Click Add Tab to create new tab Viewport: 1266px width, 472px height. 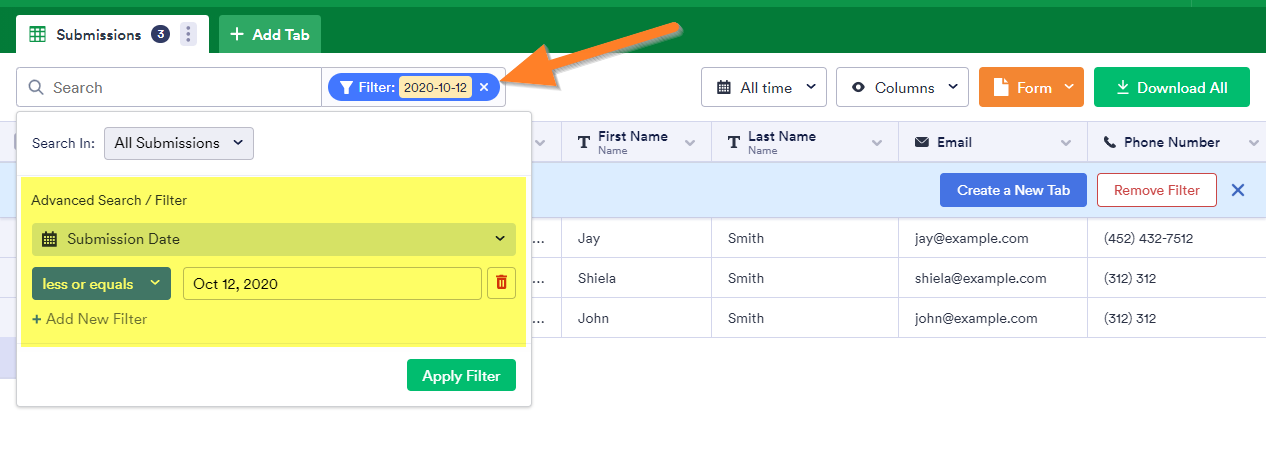click(270, 35)
